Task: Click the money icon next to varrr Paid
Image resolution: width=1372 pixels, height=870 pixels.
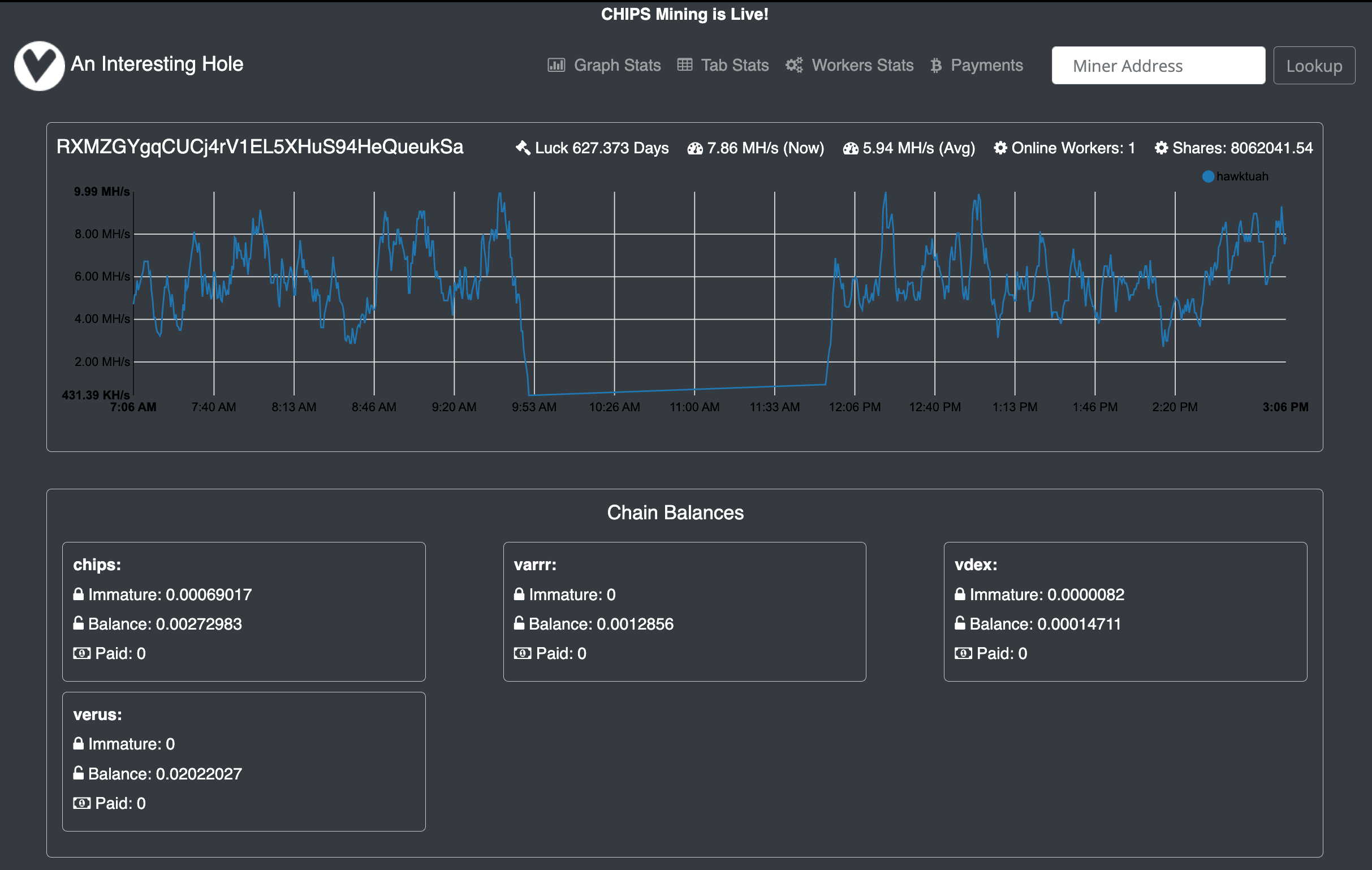Action: [523, 653]
